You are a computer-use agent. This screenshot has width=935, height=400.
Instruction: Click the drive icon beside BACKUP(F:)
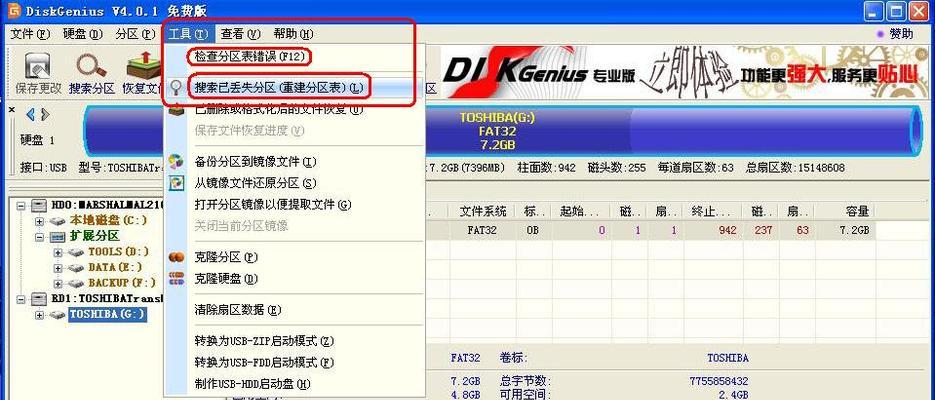(x=75, y=284)
